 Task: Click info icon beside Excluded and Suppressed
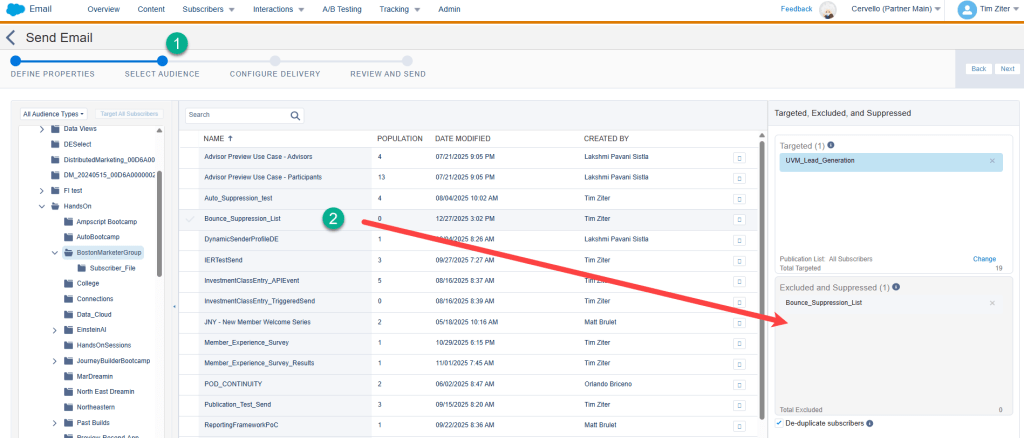click(x=896, y=287)
